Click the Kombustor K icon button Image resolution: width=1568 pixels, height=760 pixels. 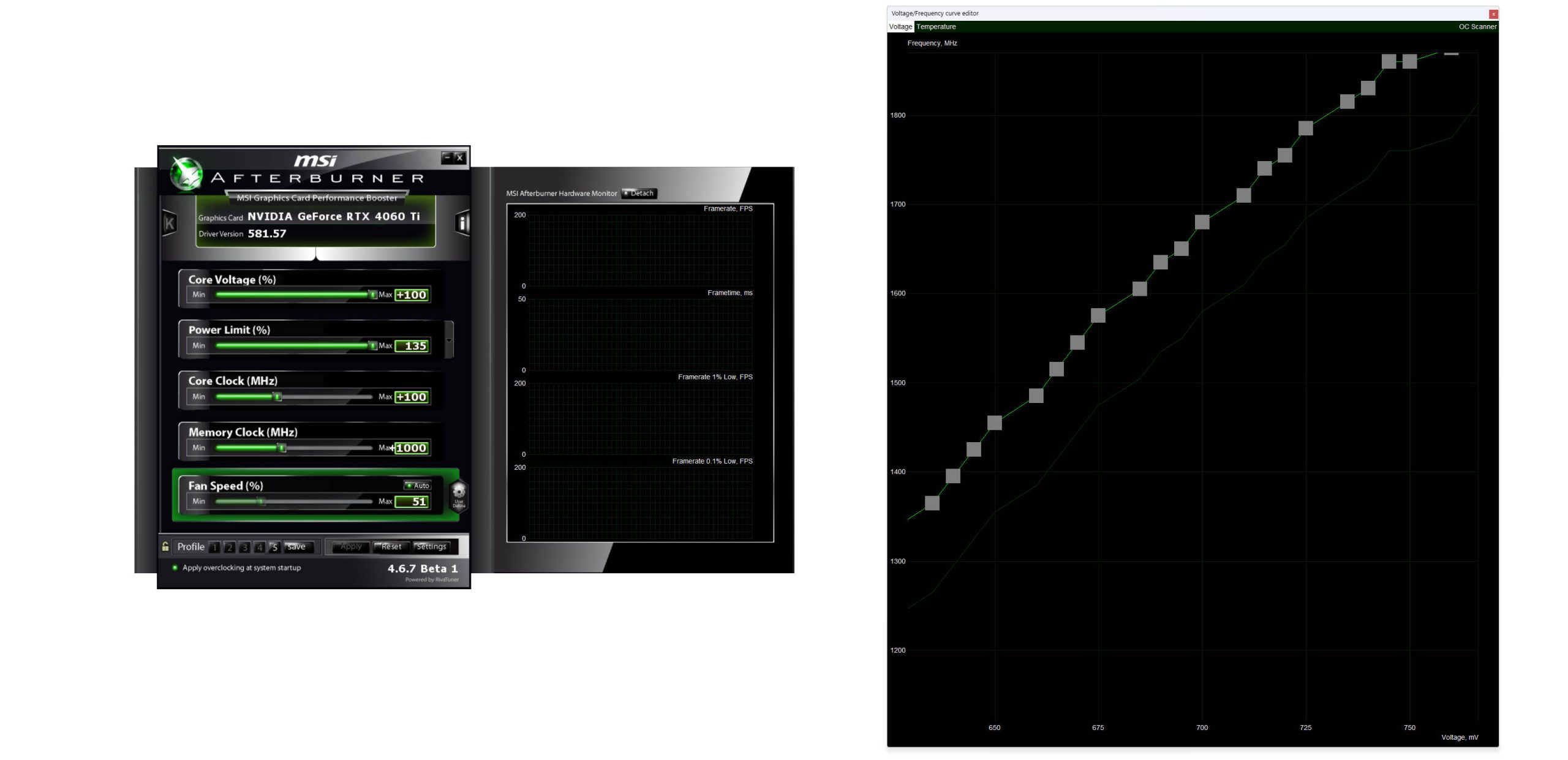pos(170,224)
